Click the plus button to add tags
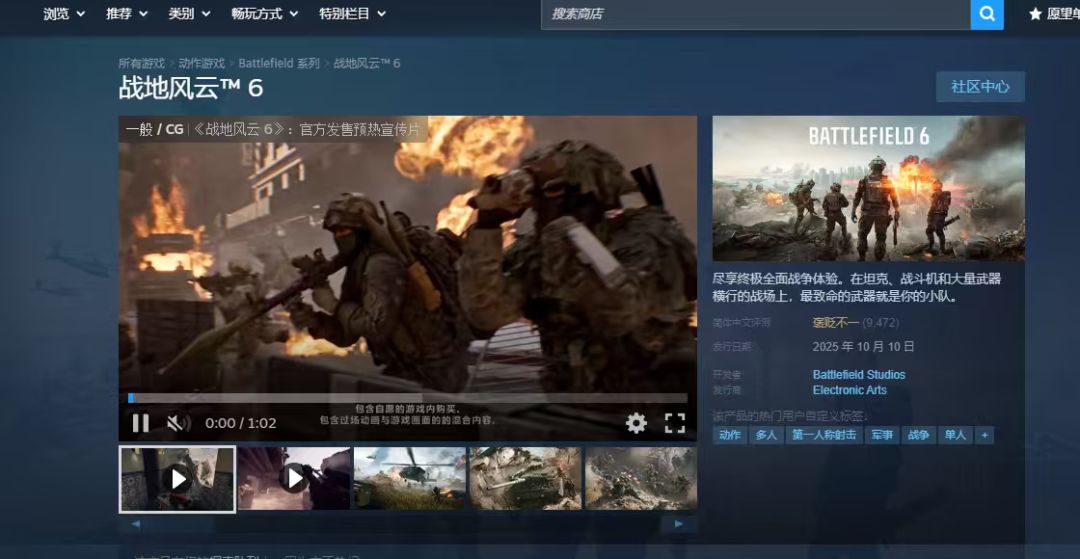 click(x=984, y=435)
